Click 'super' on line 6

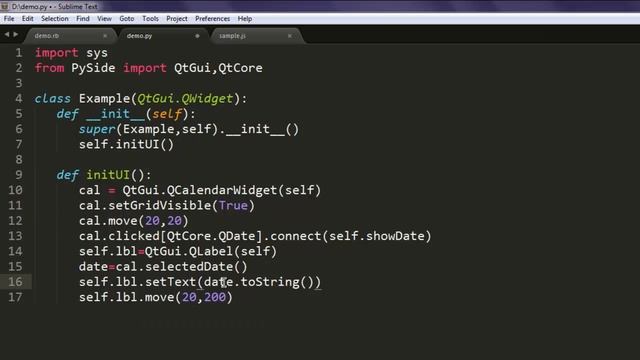point(97,129)
